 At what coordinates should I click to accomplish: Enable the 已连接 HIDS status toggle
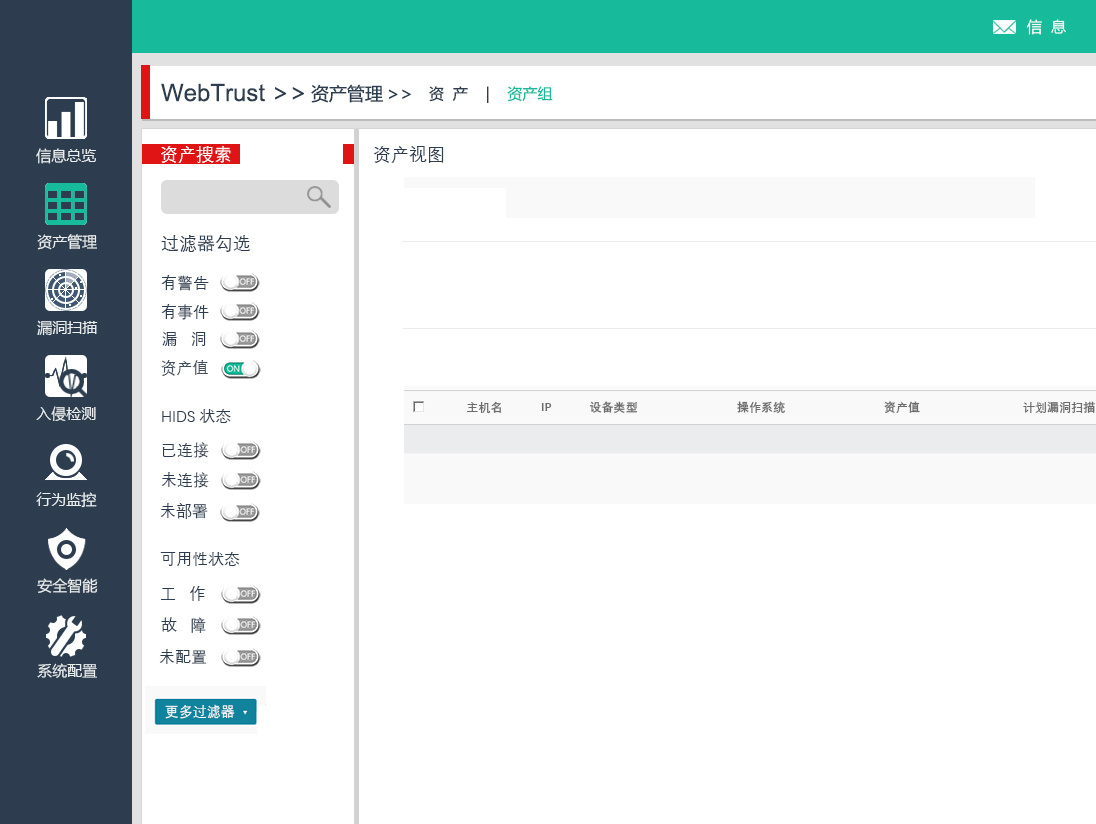(240, 449)
